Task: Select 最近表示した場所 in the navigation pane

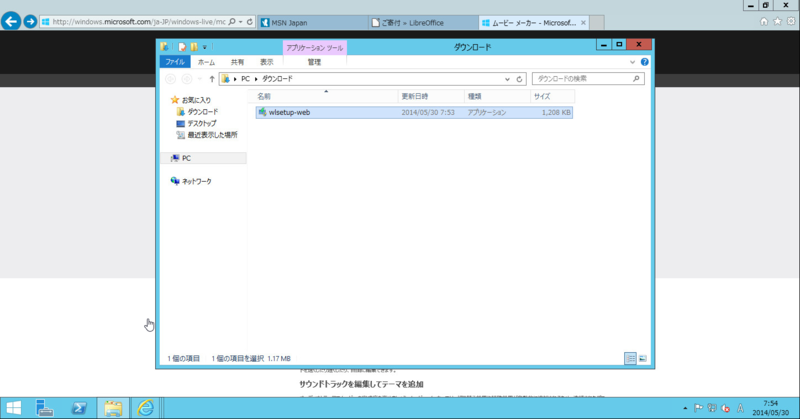Action: pyautogui.click(x=207, y=135)
